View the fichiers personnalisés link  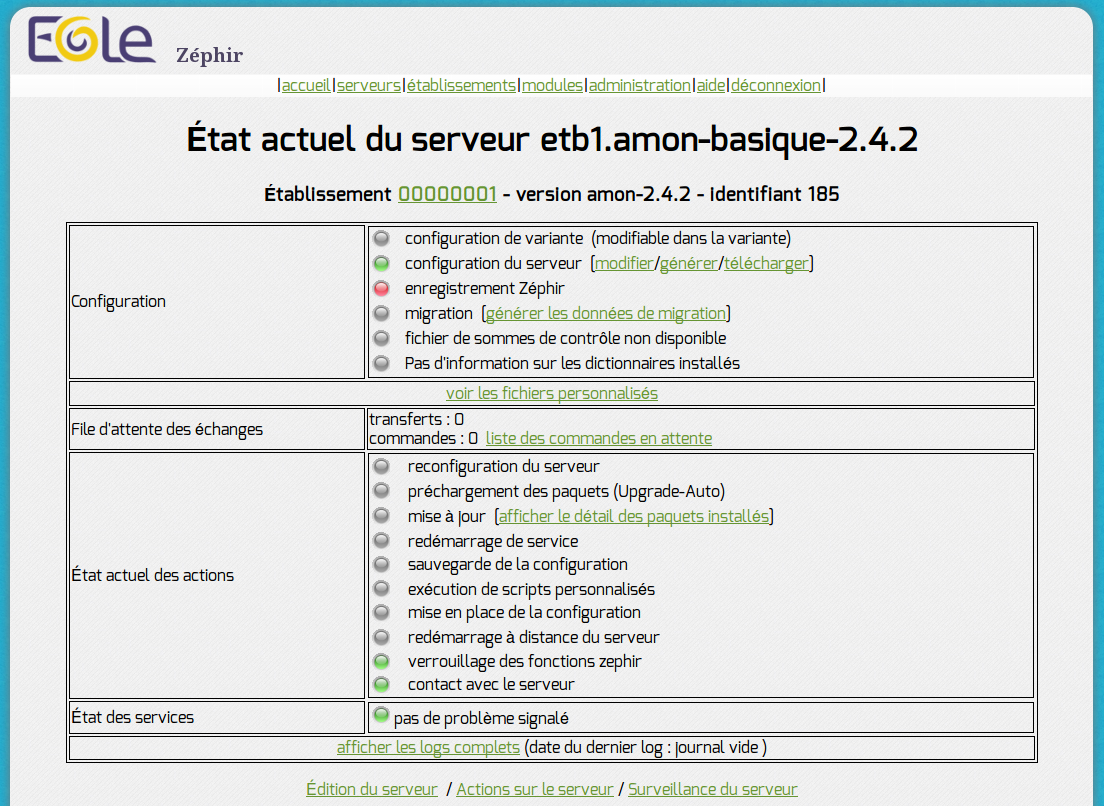(552, 393)
